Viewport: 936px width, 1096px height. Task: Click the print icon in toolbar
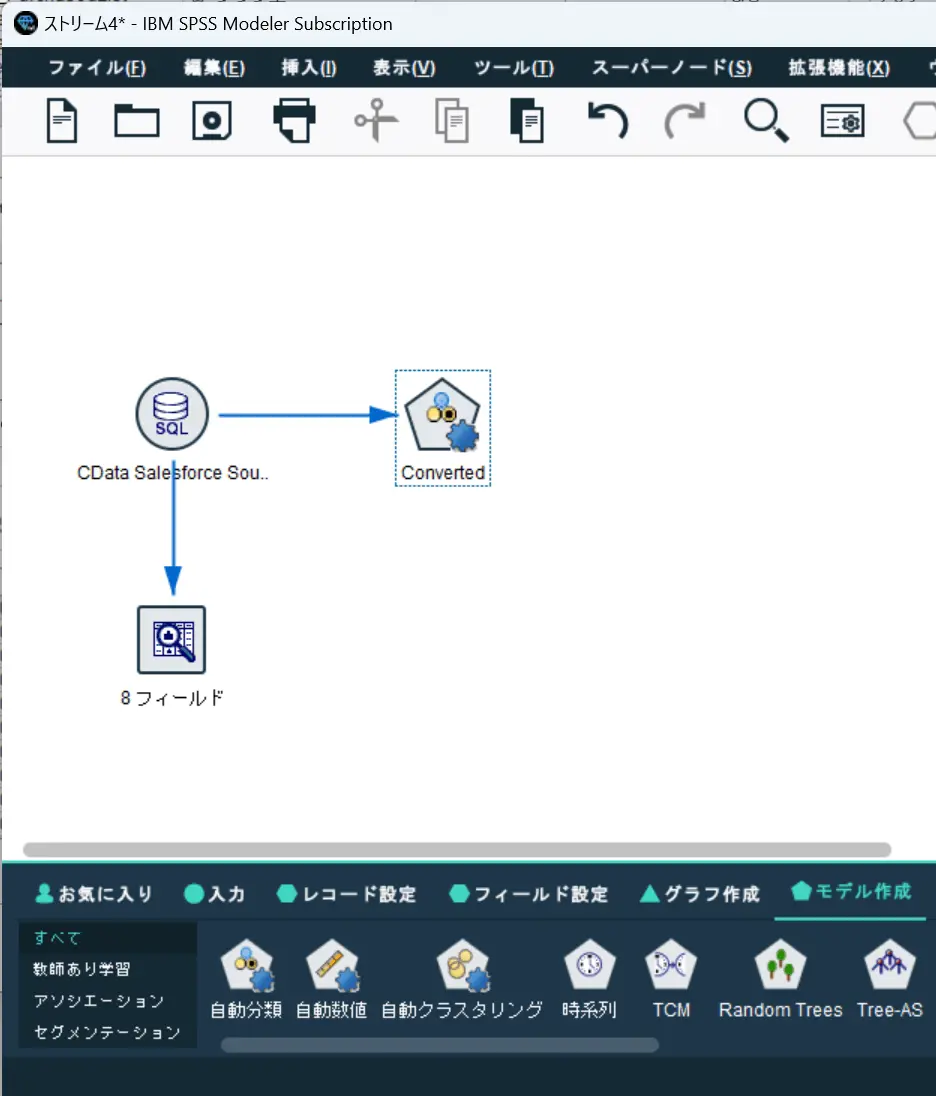click(x=294, y=121)
